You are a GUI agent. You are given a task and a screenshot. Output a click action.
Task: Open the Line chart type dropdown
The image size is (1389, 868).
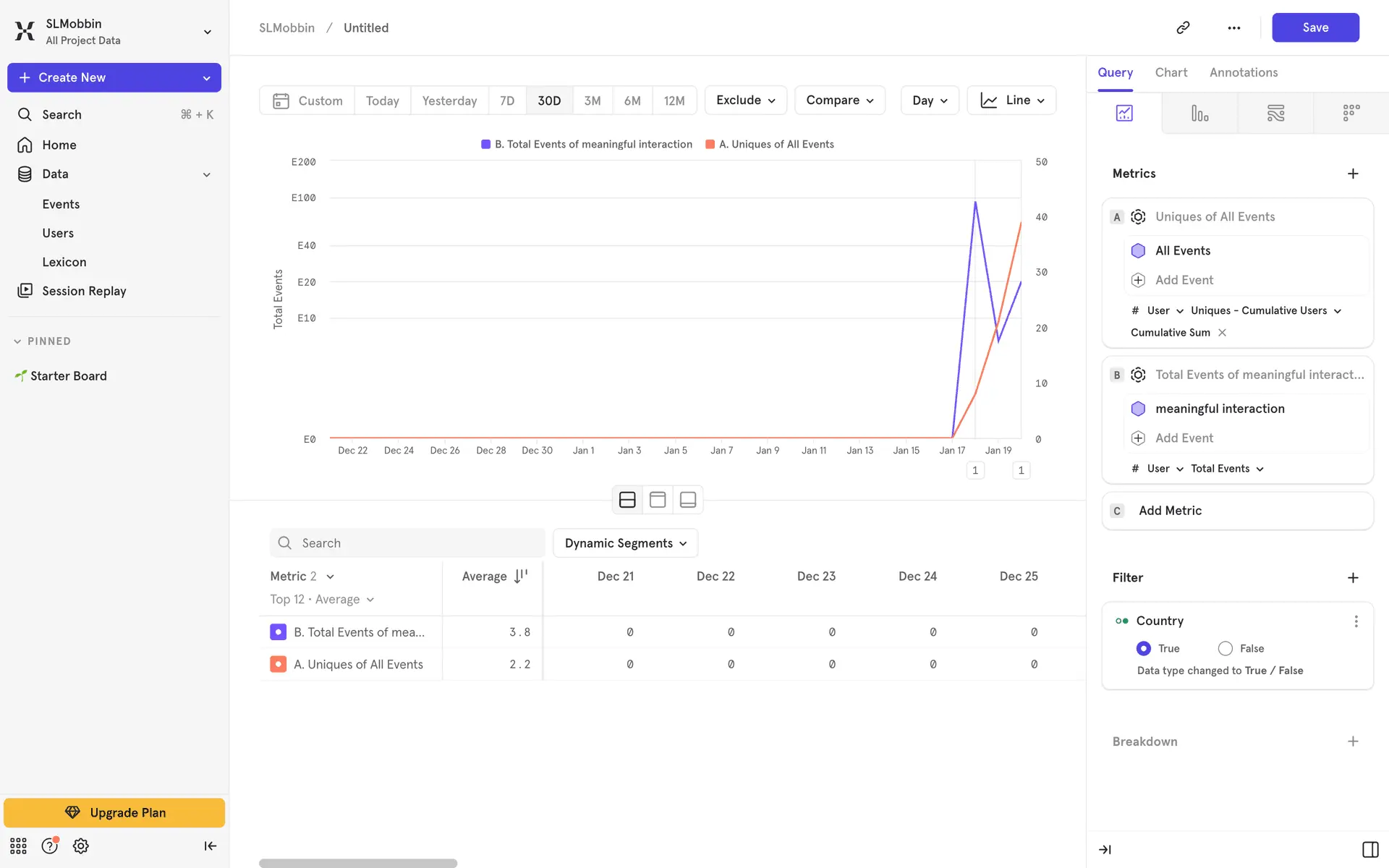click(x=1011, y=101)
